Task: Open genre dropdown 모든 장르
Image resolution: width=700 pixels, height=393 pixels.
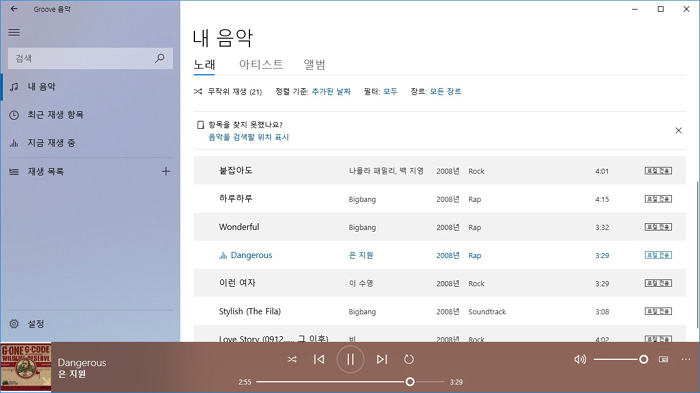Action: pos(446,92)
